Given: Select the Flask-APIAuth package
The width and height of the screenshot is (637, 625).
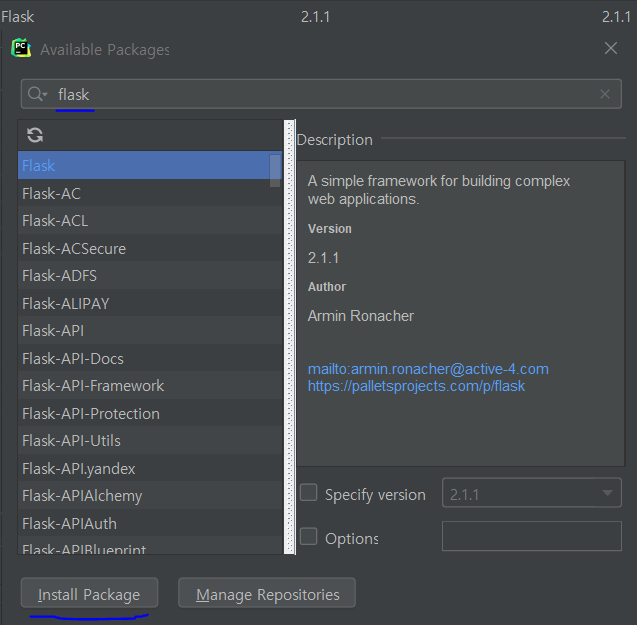Looking at the screenshot, I should tap(150, 523).
